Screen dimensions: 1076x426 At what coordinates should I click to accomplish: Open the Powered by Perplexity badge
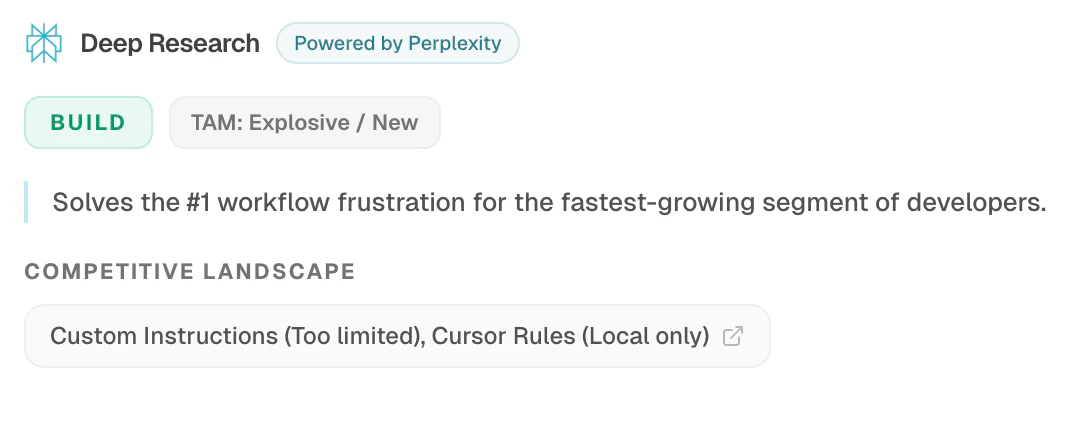tap(397, 43)
